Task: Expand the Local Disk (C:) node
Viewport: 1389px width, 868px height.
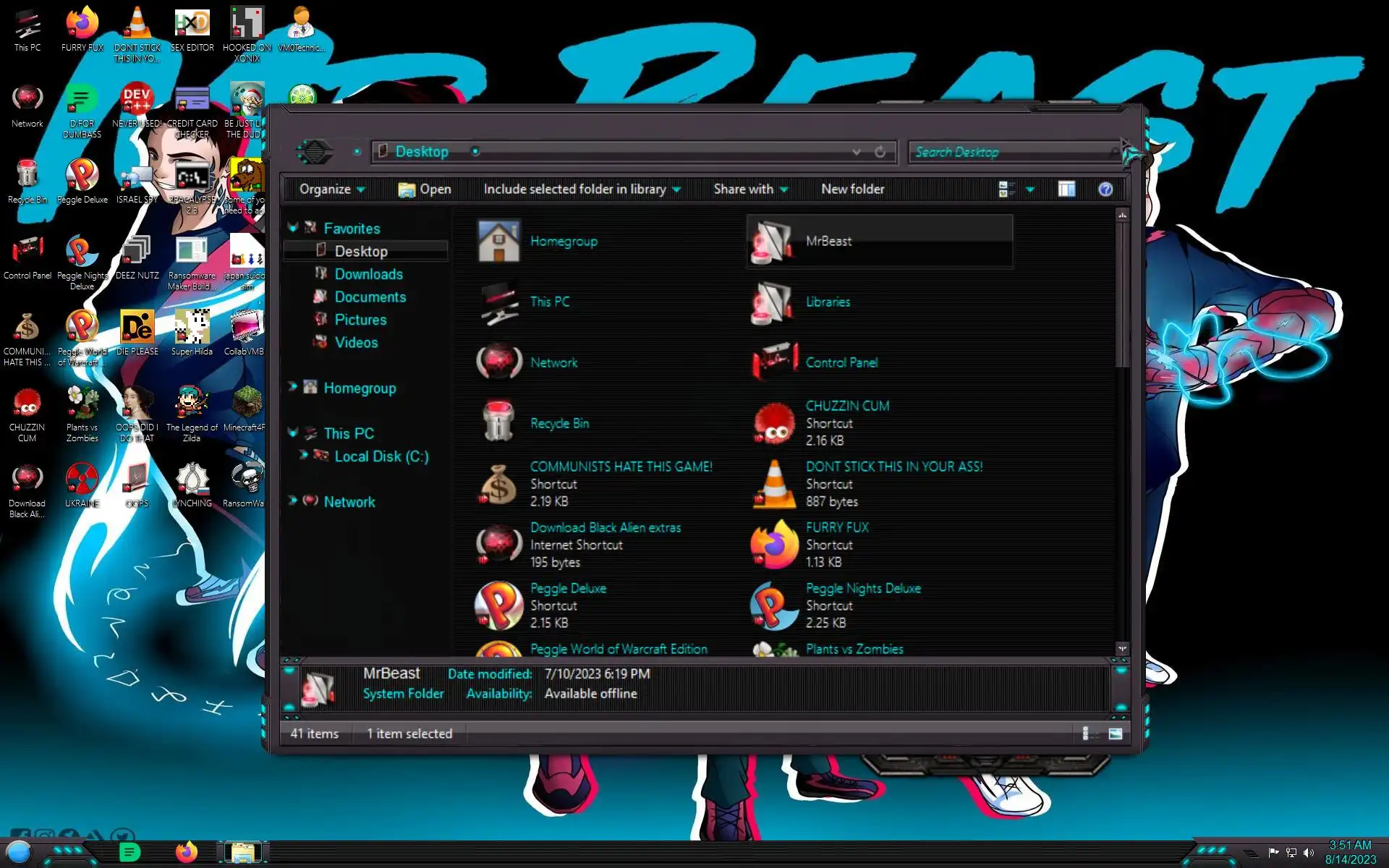Action: [304, 455]
